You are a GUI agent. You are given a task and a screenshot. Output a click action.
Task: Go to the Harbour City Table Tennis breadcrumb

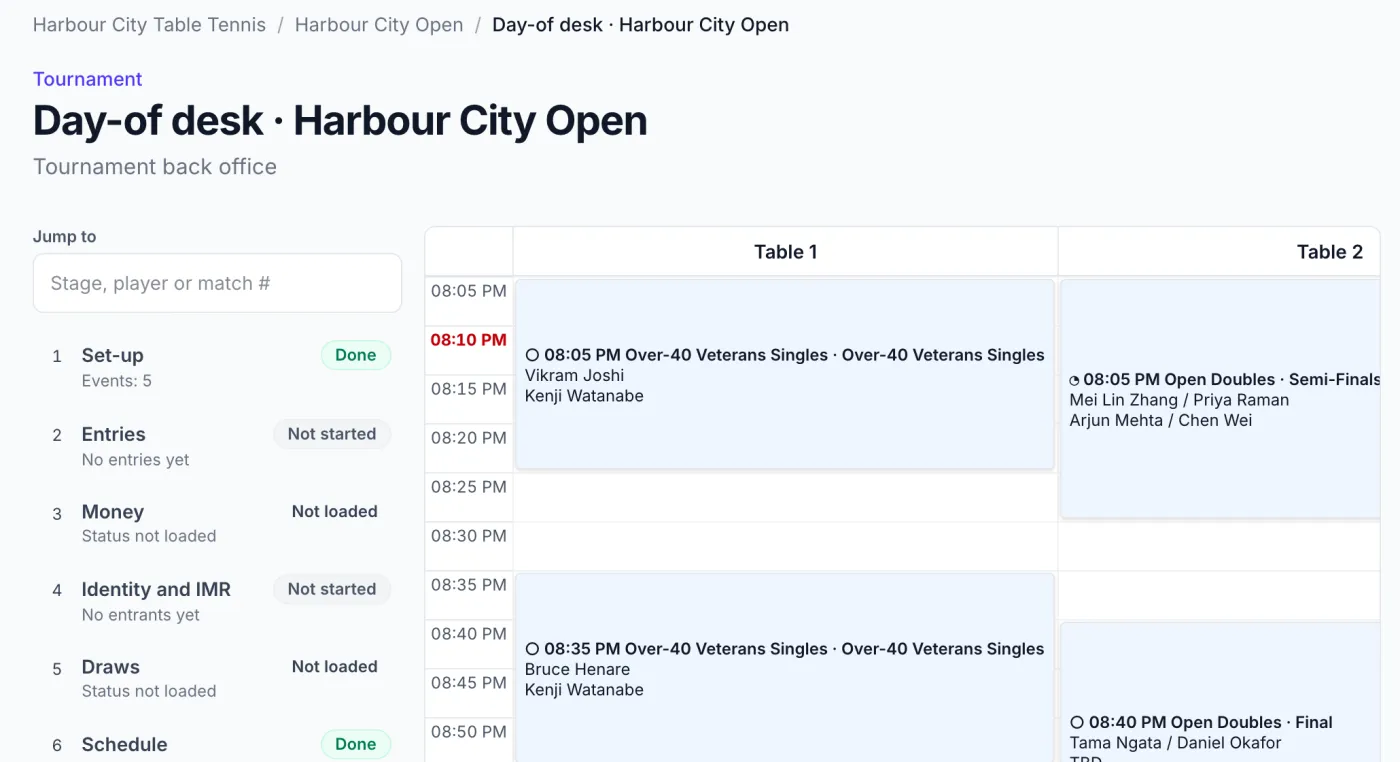point(149,25)
